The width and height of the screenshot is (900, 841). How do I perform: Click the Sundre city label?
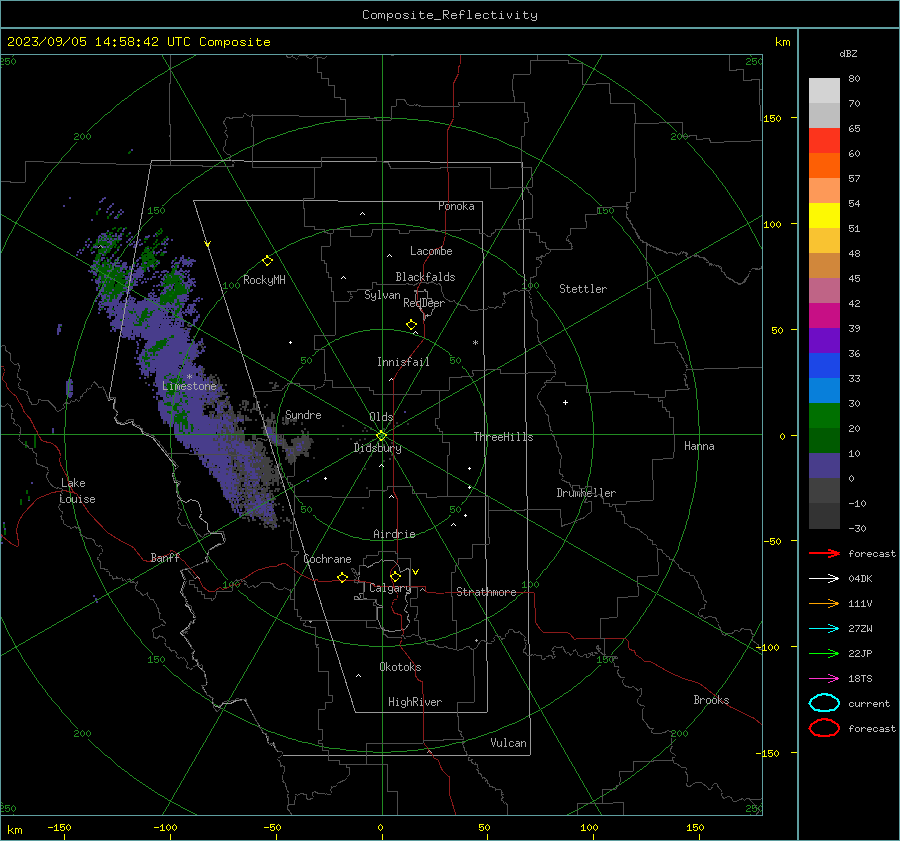[303, 414]
